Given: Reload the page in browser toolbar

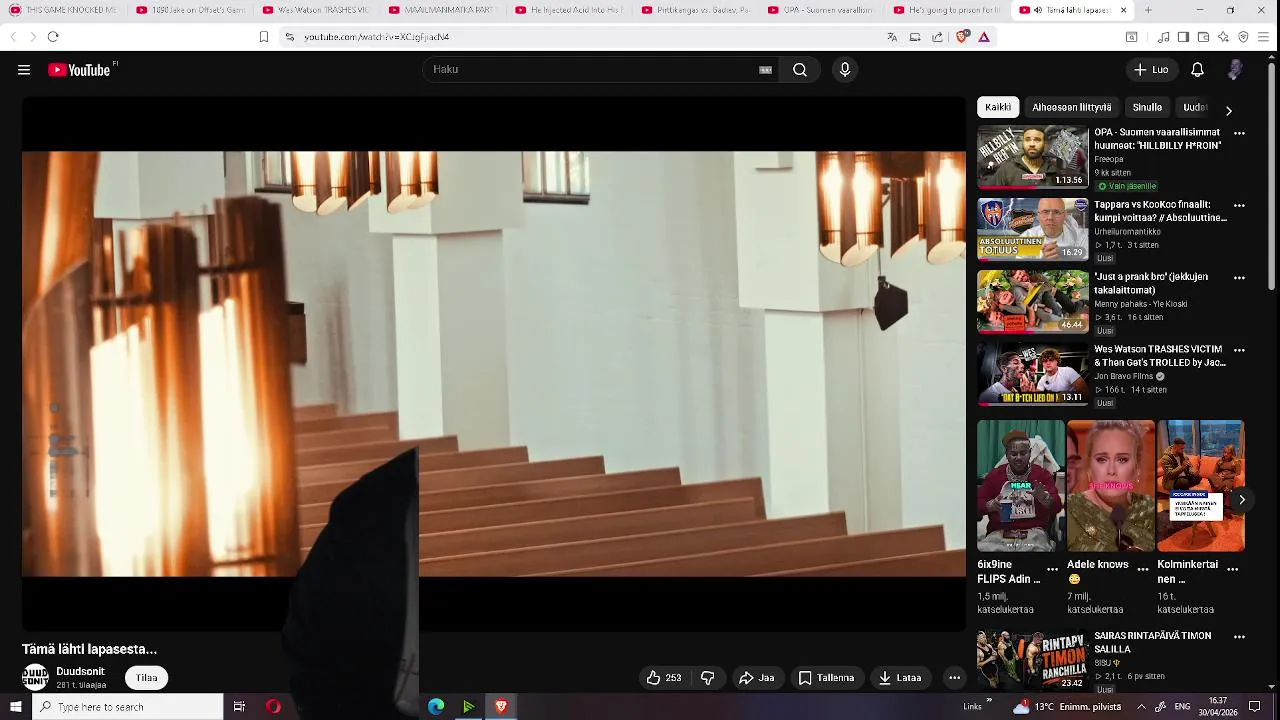Looking at the screenshot, I should (53, 37).
